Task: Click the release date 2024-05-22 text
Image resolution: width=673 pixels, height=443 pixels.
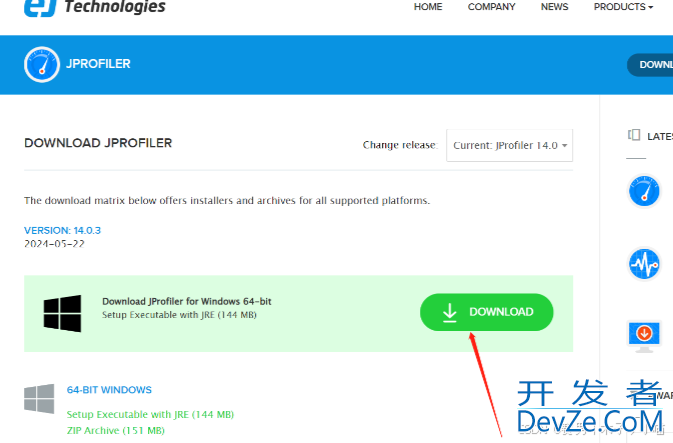Action: (54, 243)
